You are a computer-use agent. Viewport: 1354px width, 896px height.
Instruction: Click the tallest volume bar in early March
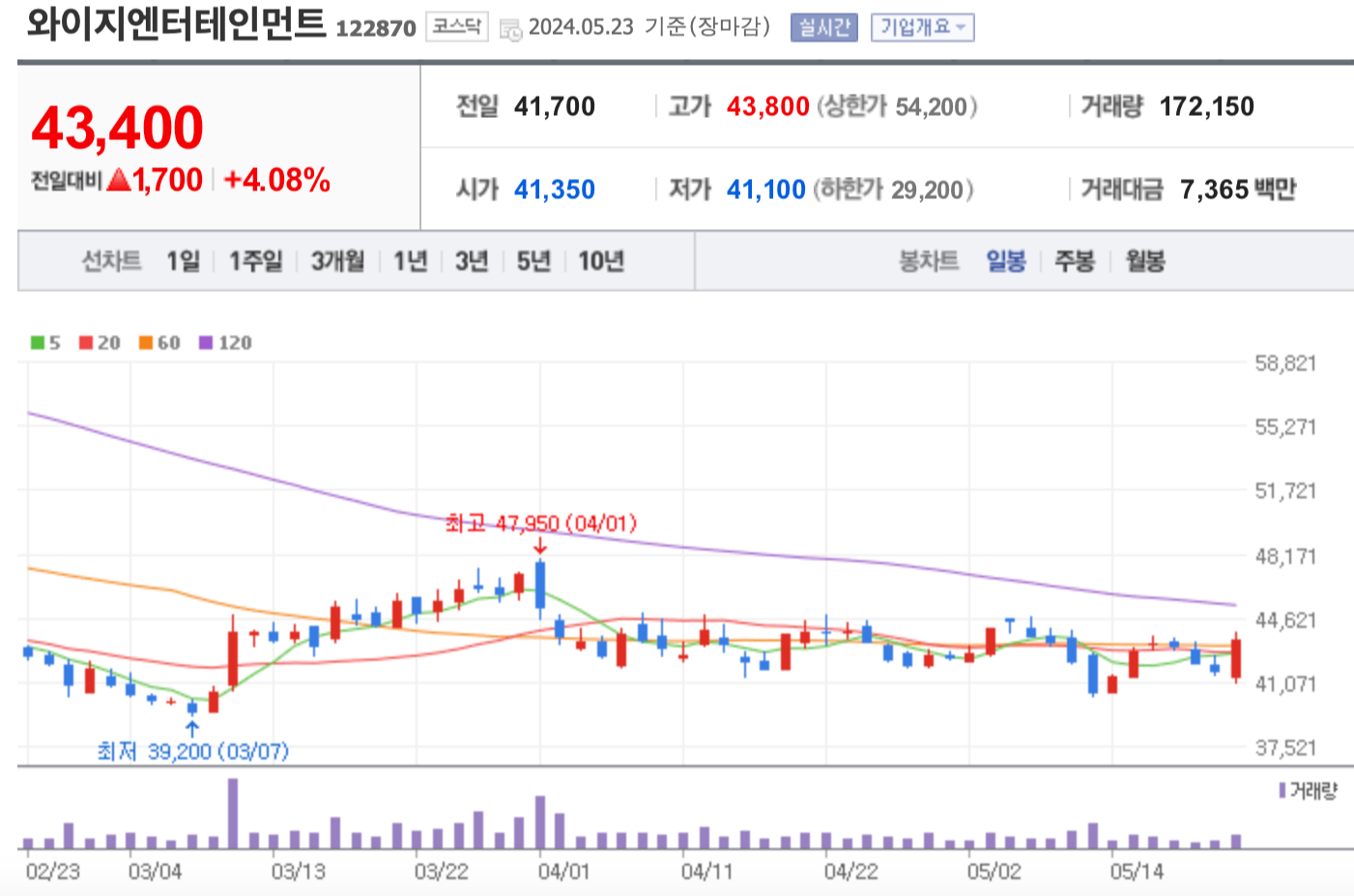pos(233,813)
